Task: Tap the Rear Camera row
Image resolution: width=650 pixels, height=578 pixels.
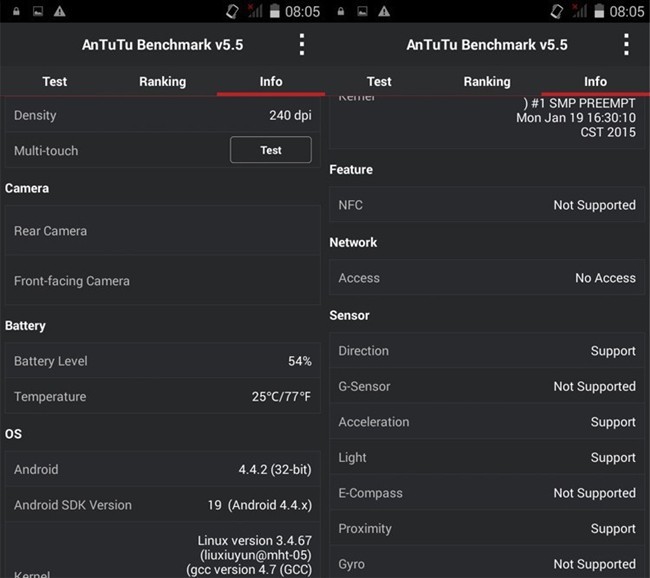Action: (x=162, y=231)
